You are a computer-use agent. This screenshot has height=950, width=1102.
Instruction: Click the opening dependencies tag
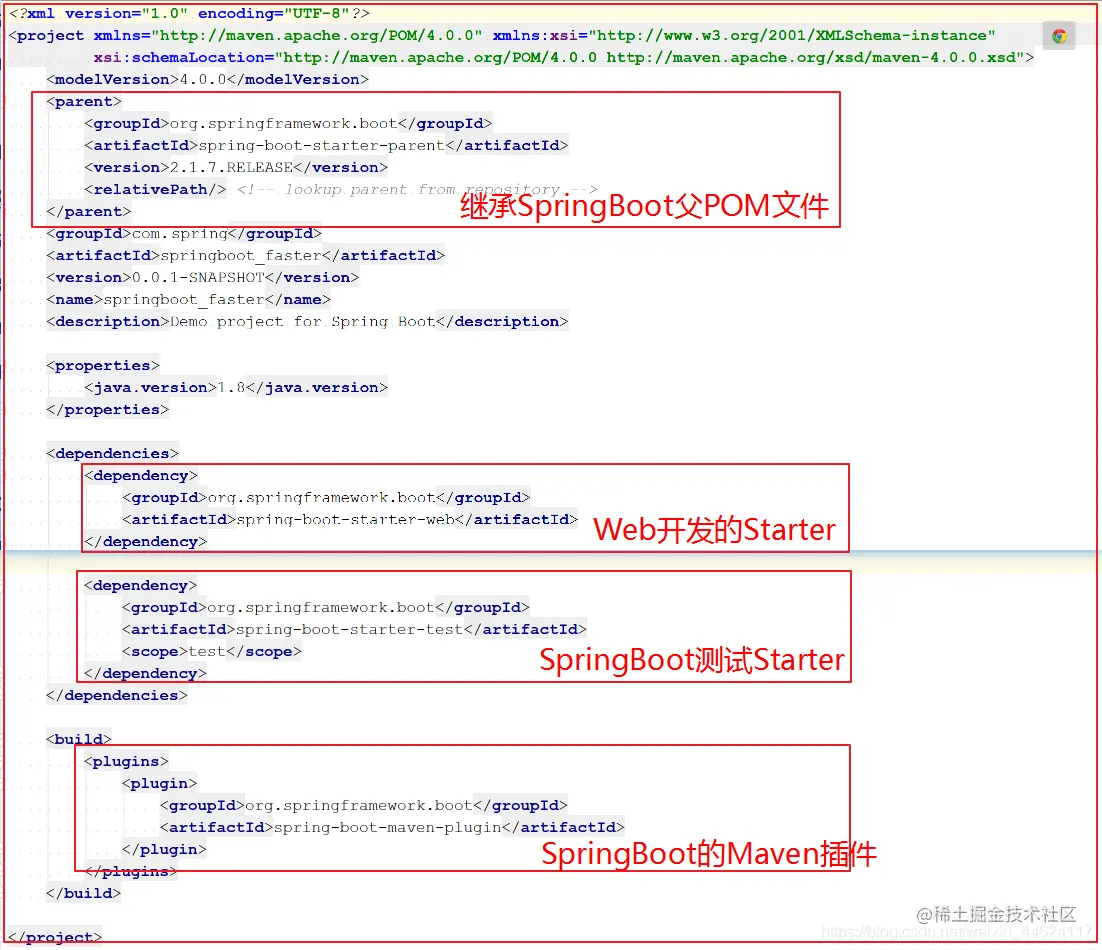coord(112,453)
